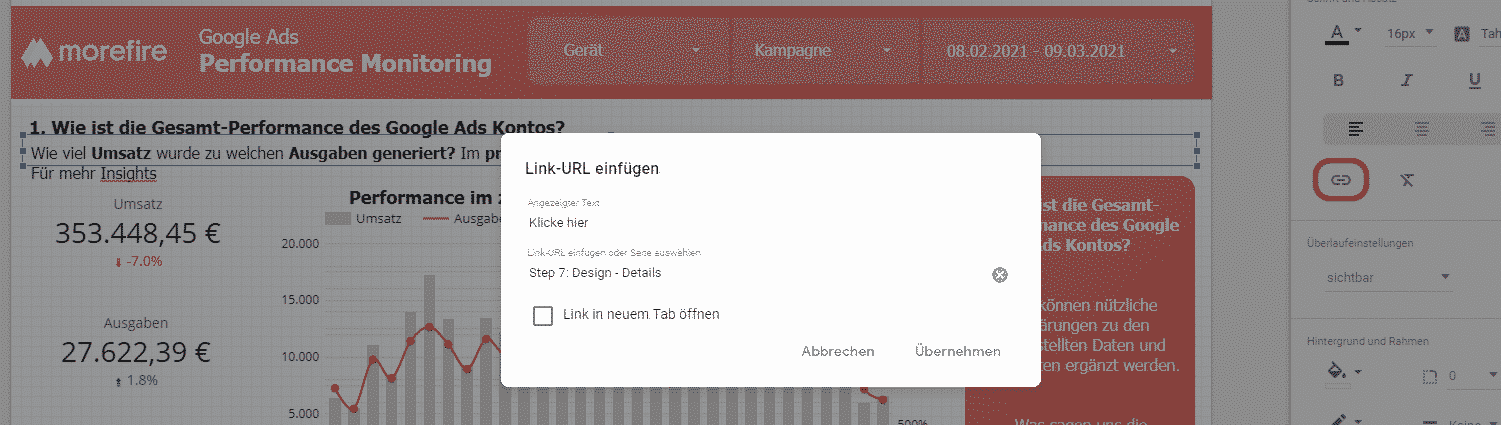Click the 'Link-URL einfügen' dialog title
Viewport: 1501px width, 425px height.
(592, 169)
